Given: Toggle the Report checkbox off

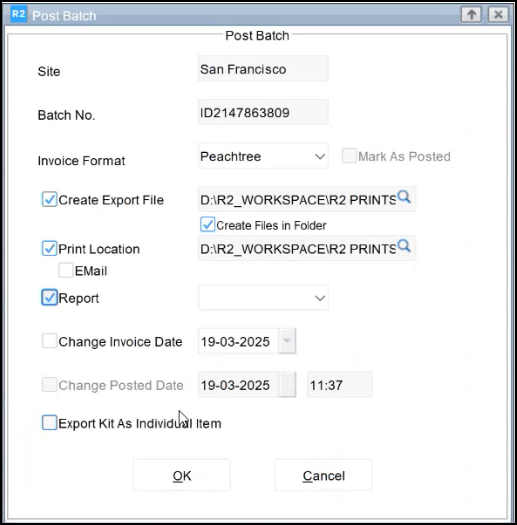Looking at the screenshot, I should [49, 298].
